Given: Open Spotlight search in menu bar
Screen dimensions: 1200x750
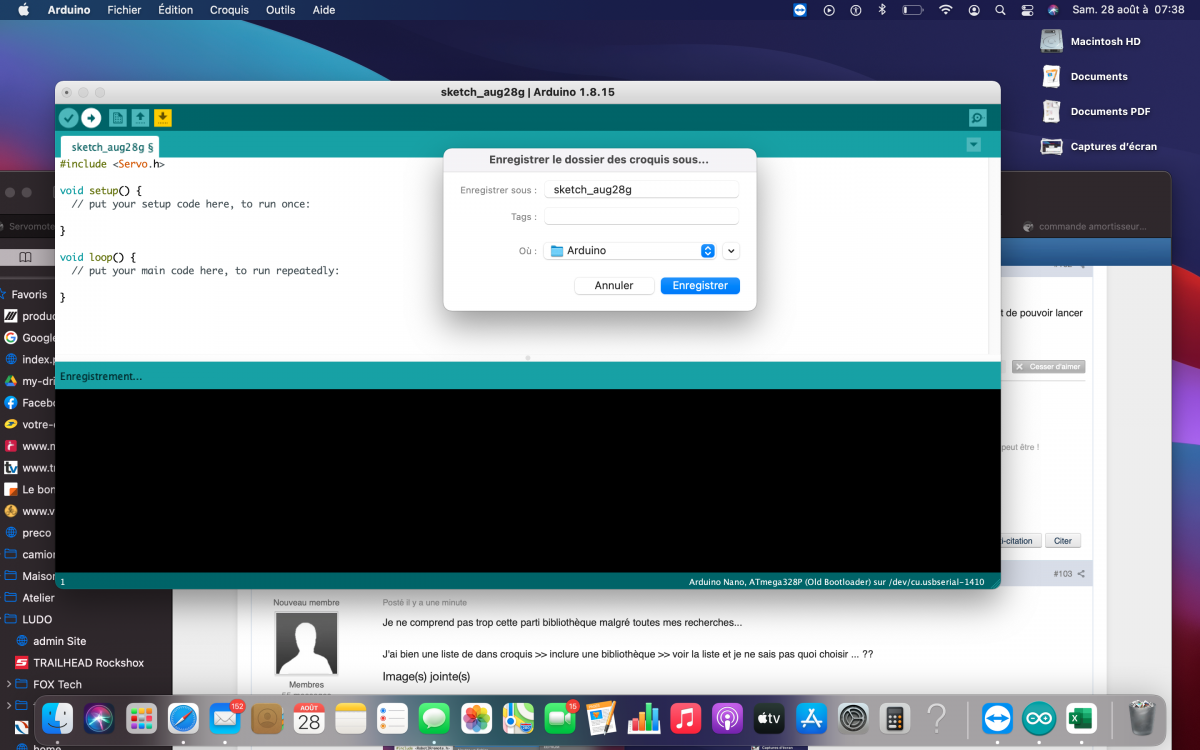Looking at the screenshot, I should click(1000, 10).
